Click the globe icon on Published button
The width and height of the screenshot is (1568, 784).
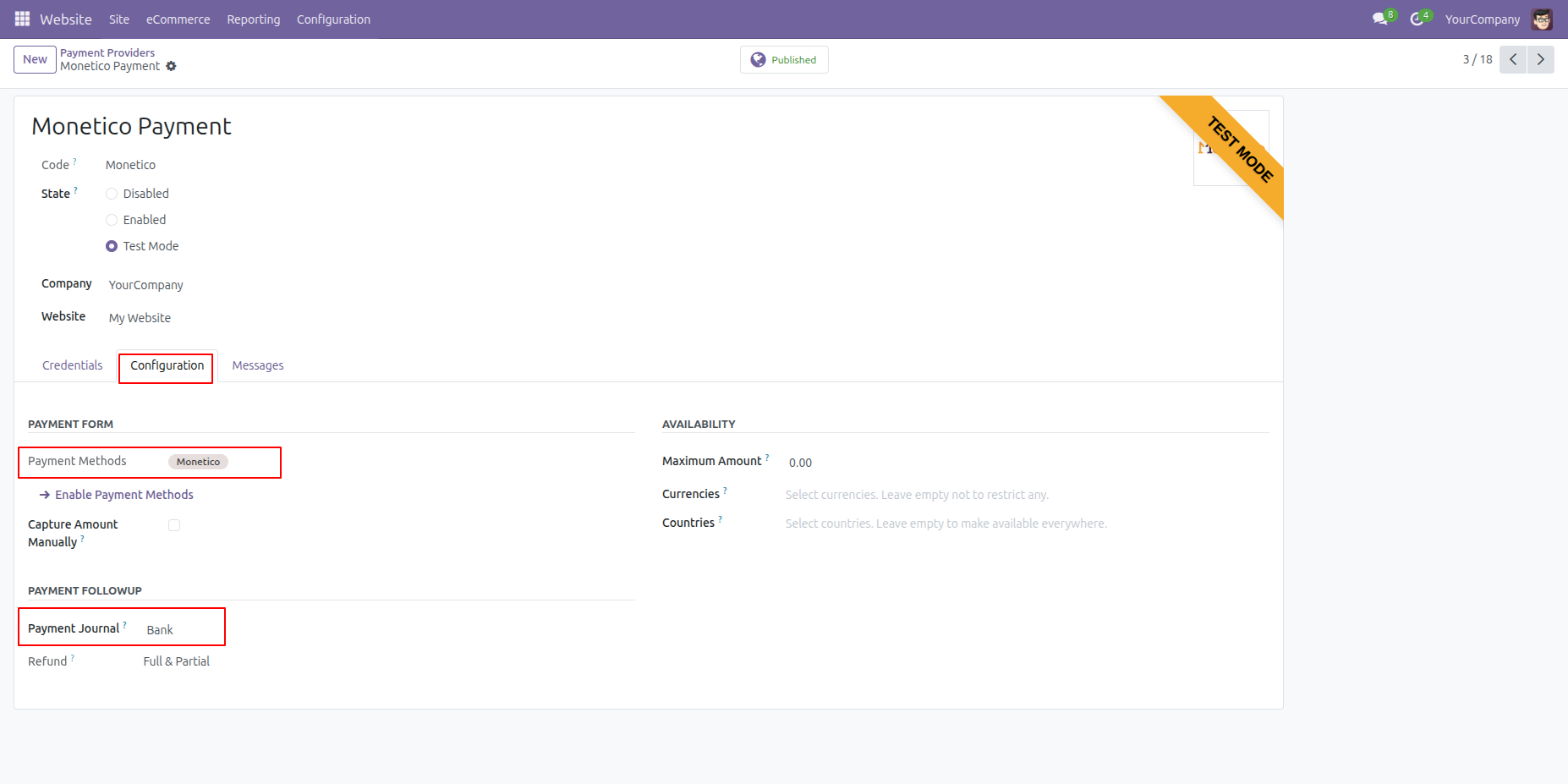758,60
